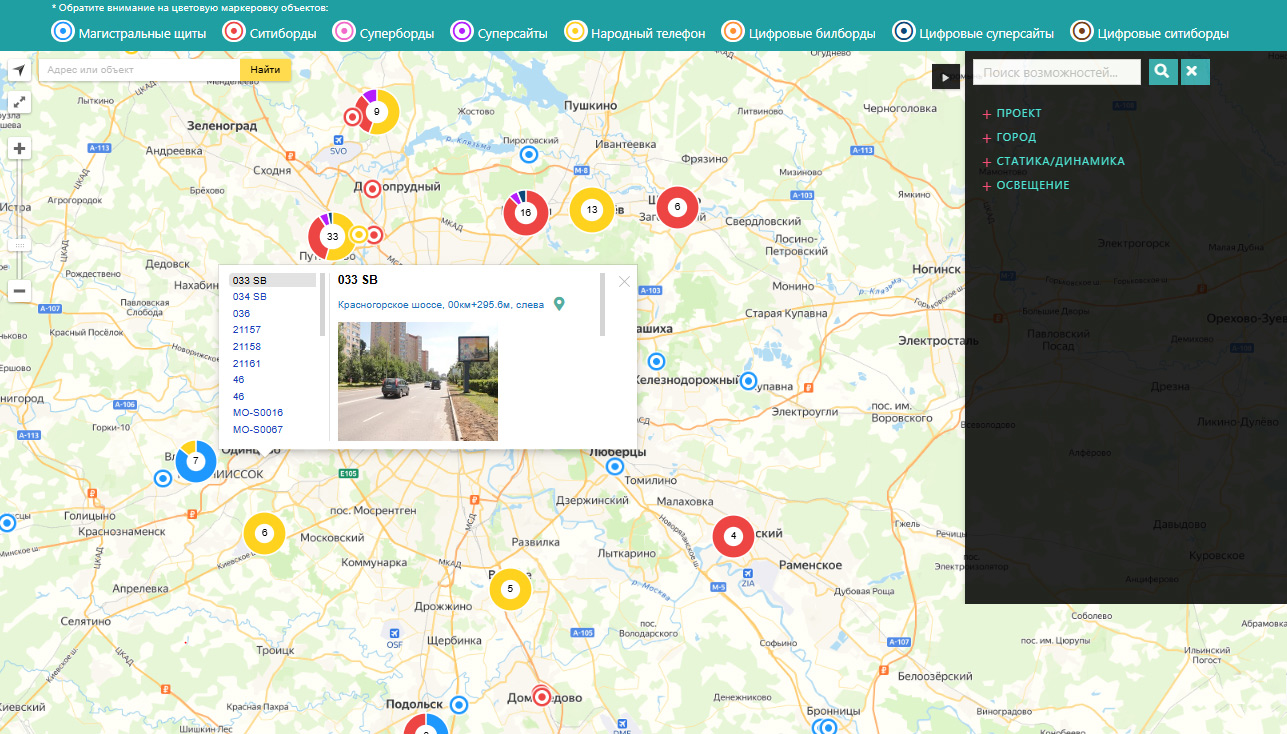Click the map zoom slider handle
This screenshot has width=1287, height=734.
(19, 244)
